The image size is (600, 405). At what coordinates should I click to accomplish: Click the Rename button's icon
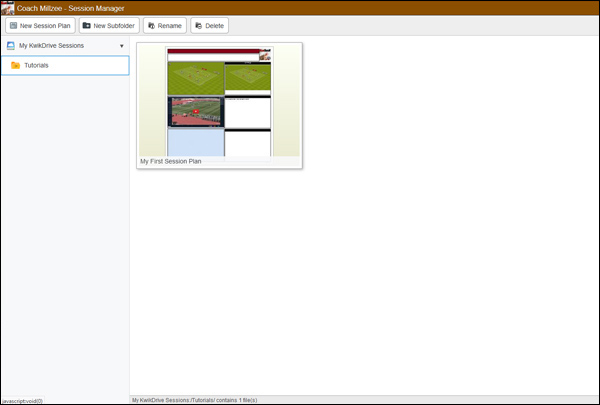pyautogui.click(x=151, y=25)
